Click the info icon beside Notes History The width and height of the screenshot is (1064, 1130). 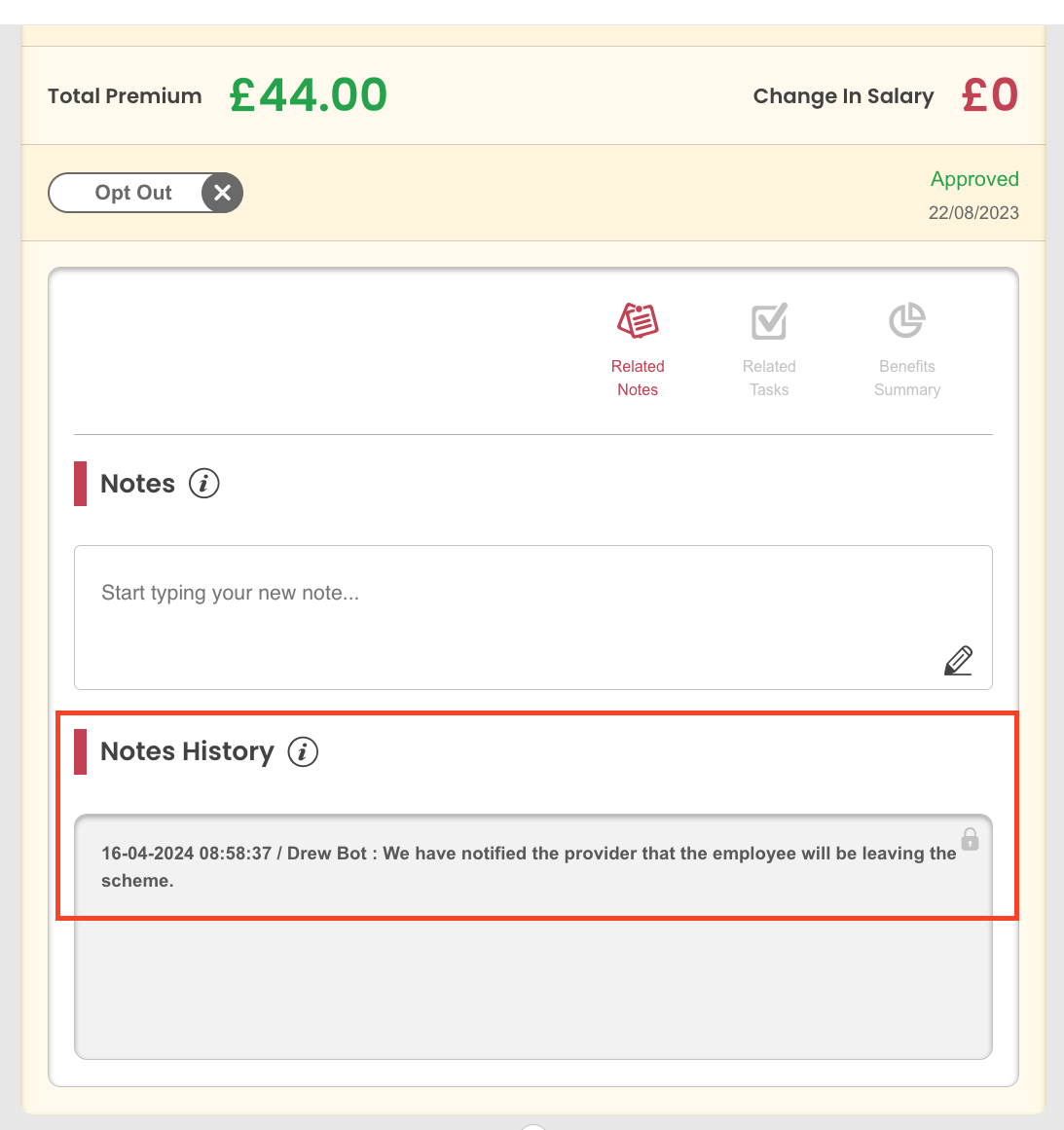point(303,751)
